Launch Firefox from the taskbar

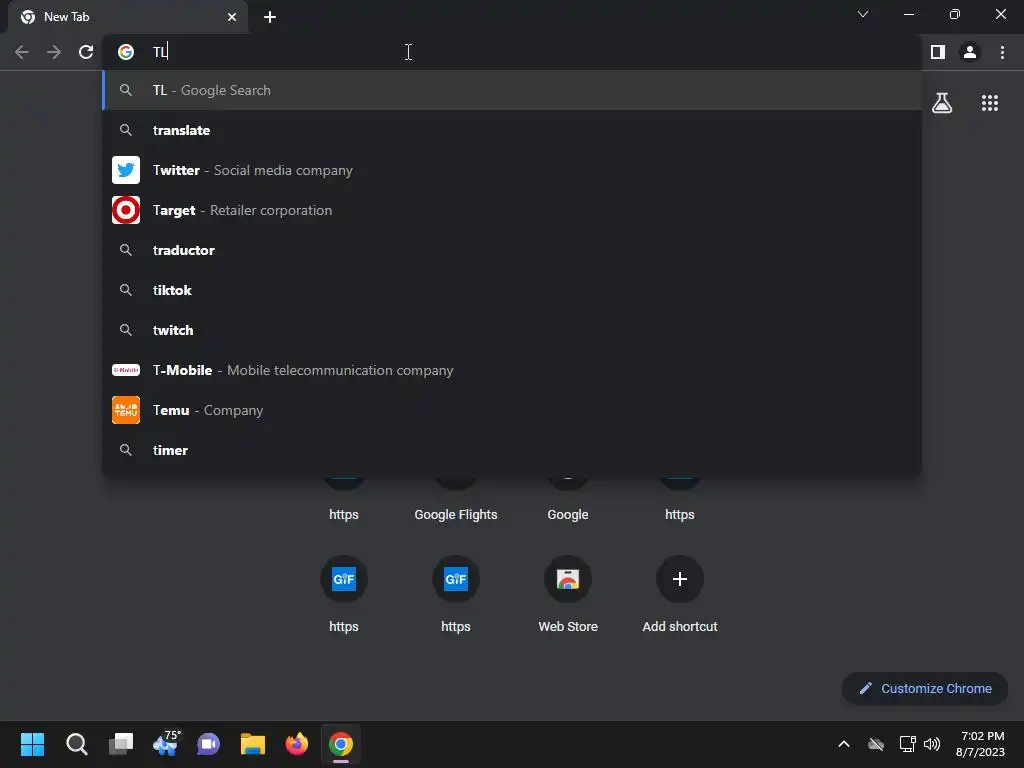pos(296,744)
